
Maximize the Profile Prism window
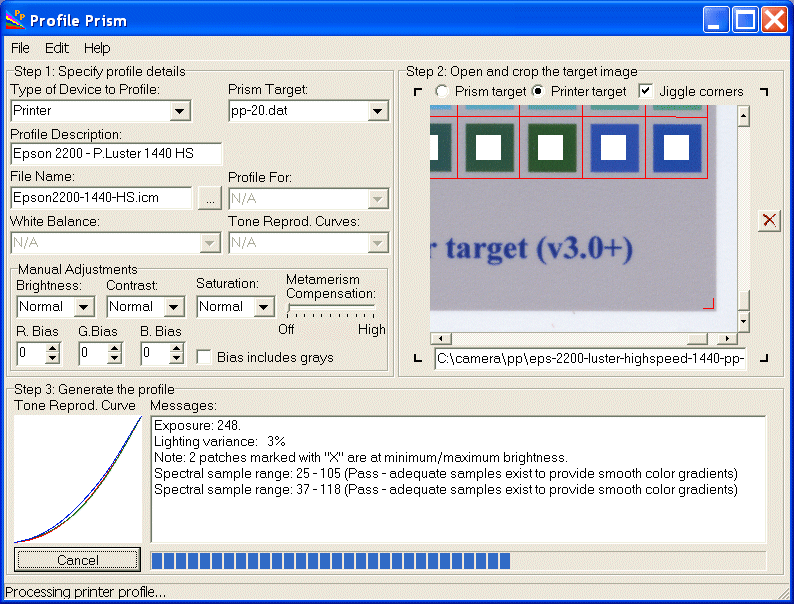click(745, 20)
